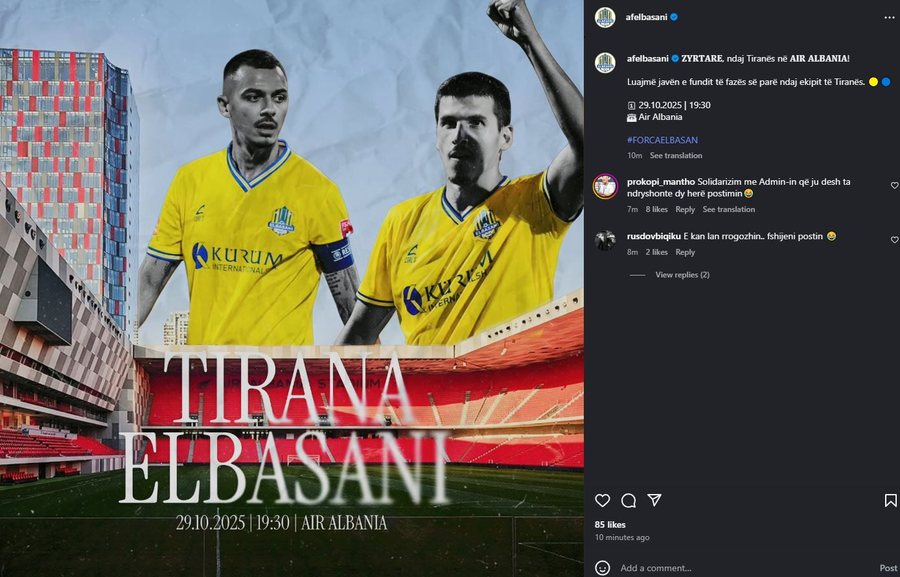This screenshot has height=577, width=900.
Task: Click the Tirana Elbasani match poster image
Action: point(292,288)
